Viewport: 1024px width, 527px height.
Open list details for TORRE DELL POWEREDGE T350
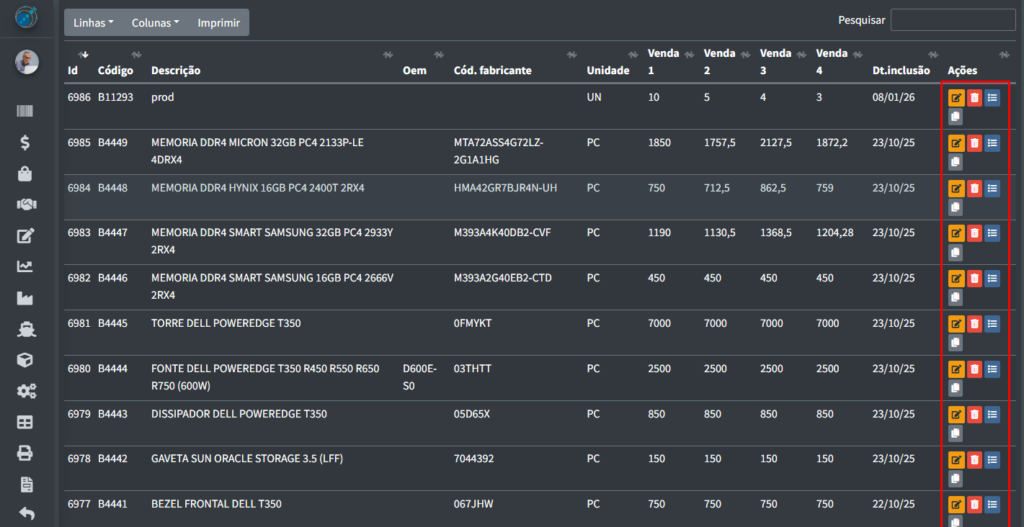tap(992, 324)
